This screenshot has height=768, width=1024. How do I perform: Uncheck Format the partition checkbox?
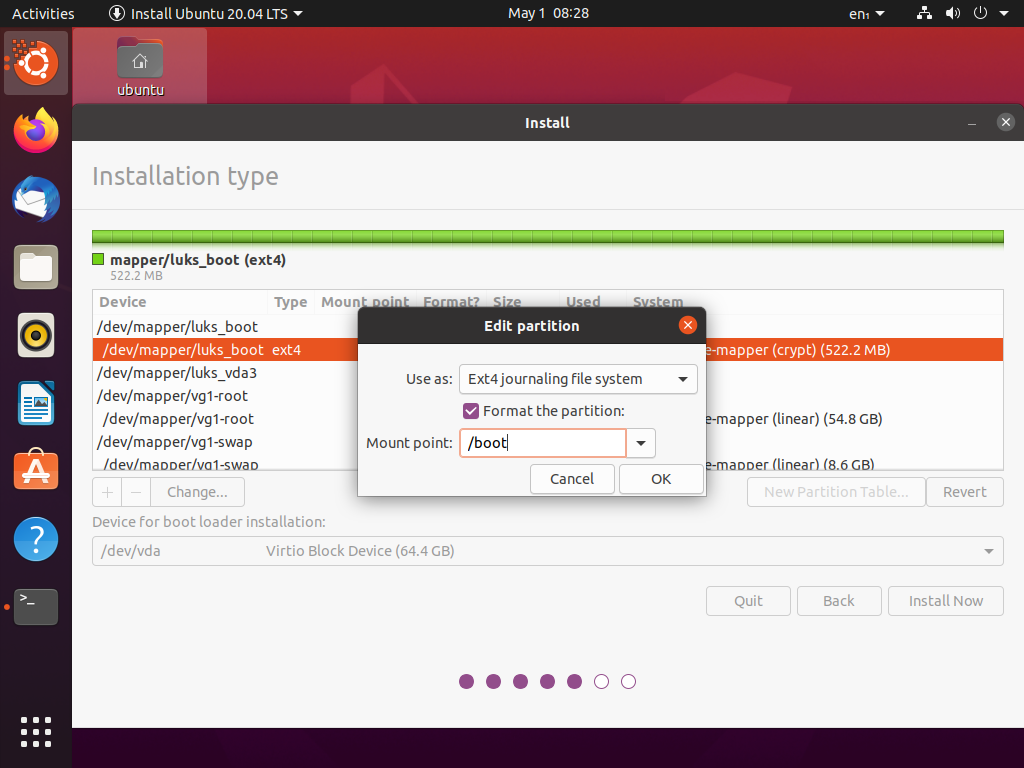tap(471, 411)
